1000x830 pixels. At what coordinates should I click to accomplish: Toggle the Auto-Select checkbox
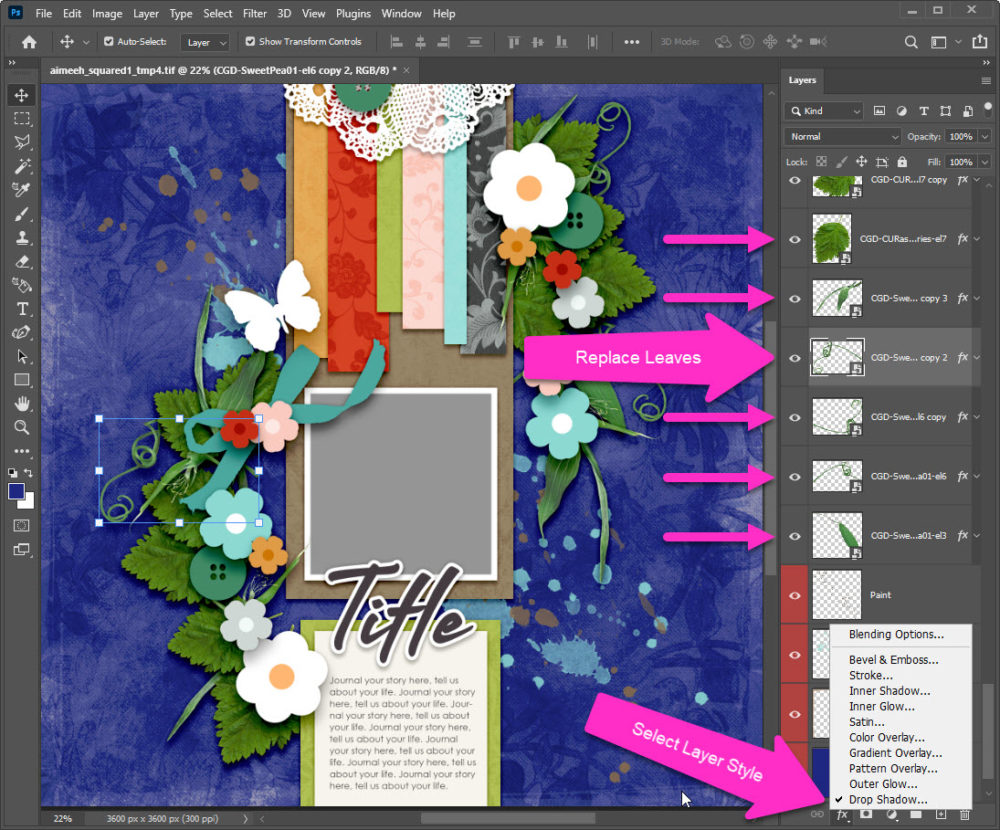tap(108, 41)
